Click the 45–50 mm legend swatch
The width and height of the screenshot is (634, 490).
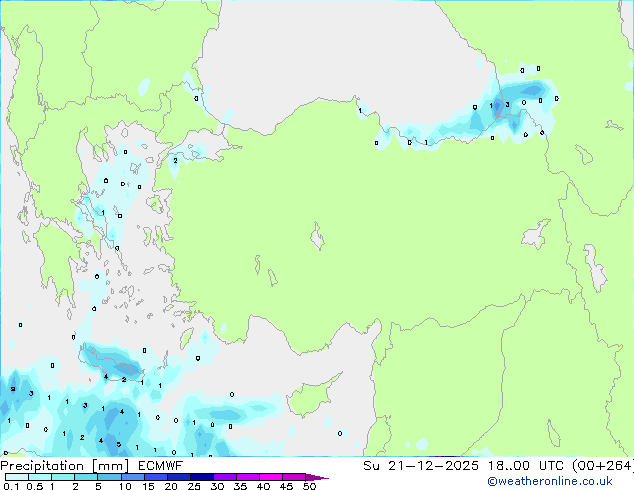[294, 477]
